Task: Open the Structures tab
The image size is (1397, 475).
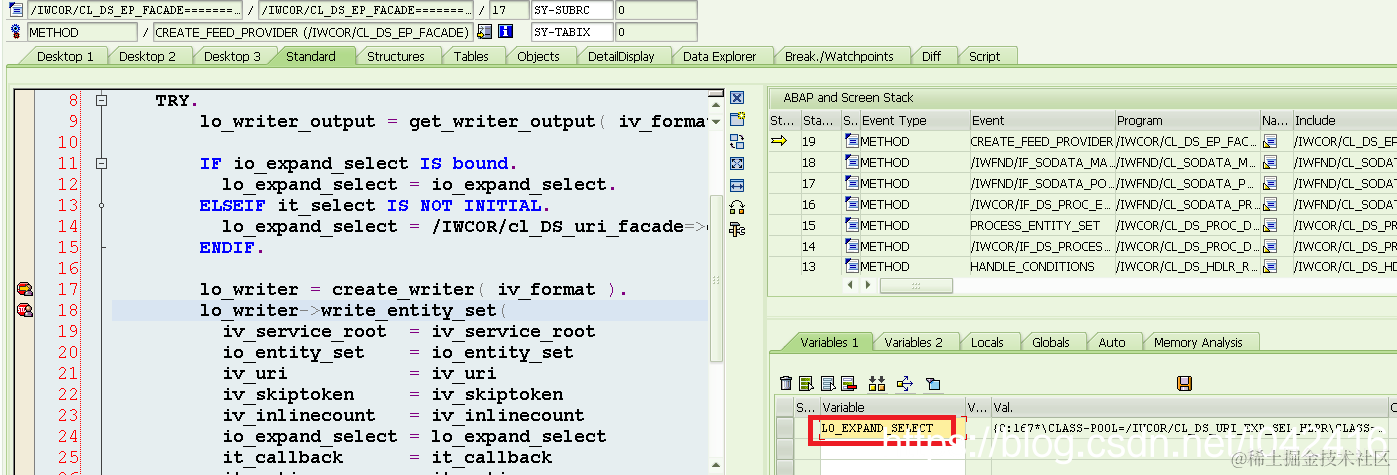Action: tap(396, 57)
